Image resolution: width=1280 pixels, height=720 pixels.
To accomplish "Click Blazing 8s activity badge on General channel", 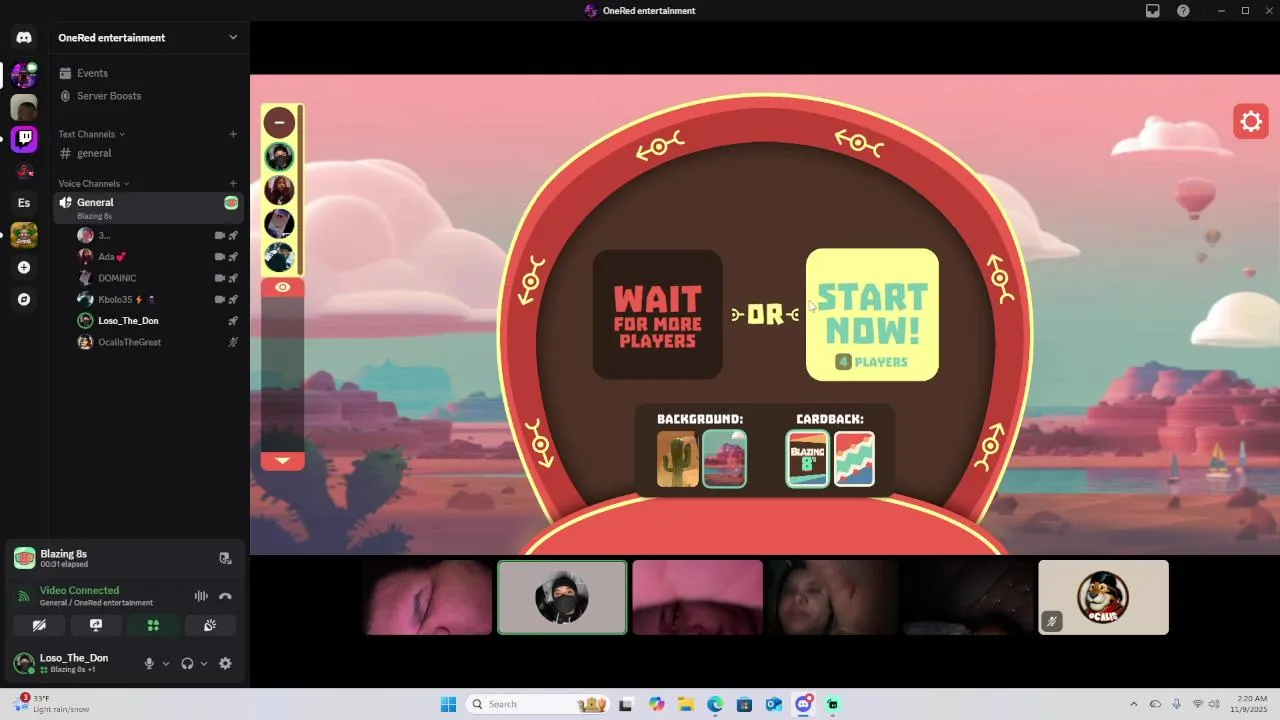I will (x=231, y=203).
